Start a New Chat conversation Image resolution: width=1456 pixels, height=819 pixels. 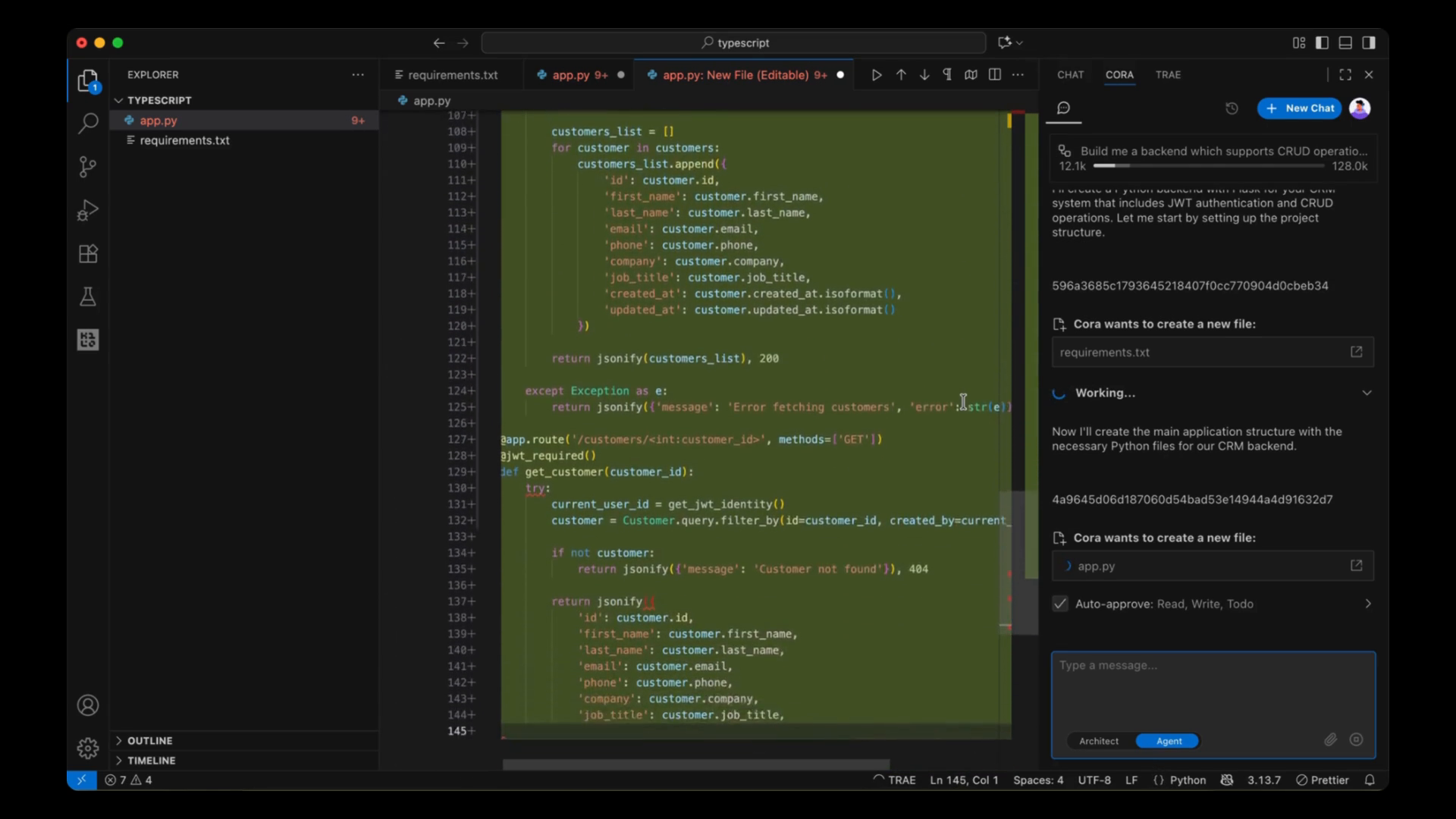1299,108
